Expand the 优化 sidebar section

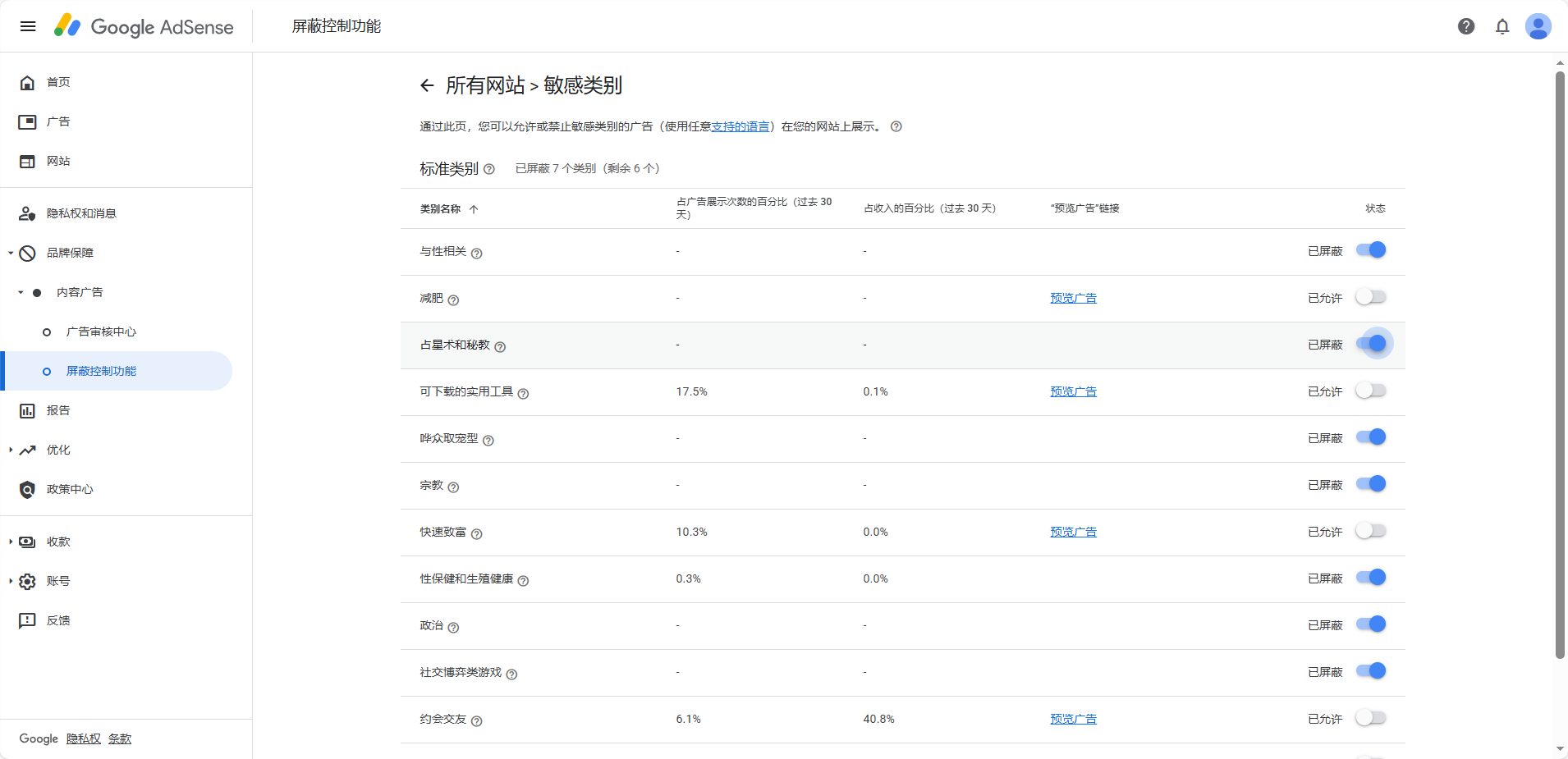point(11,450)
